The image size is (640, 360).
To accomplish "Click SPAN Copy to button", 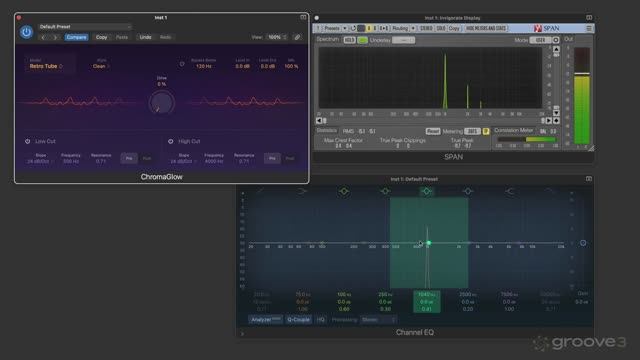I will coord(454,28).
